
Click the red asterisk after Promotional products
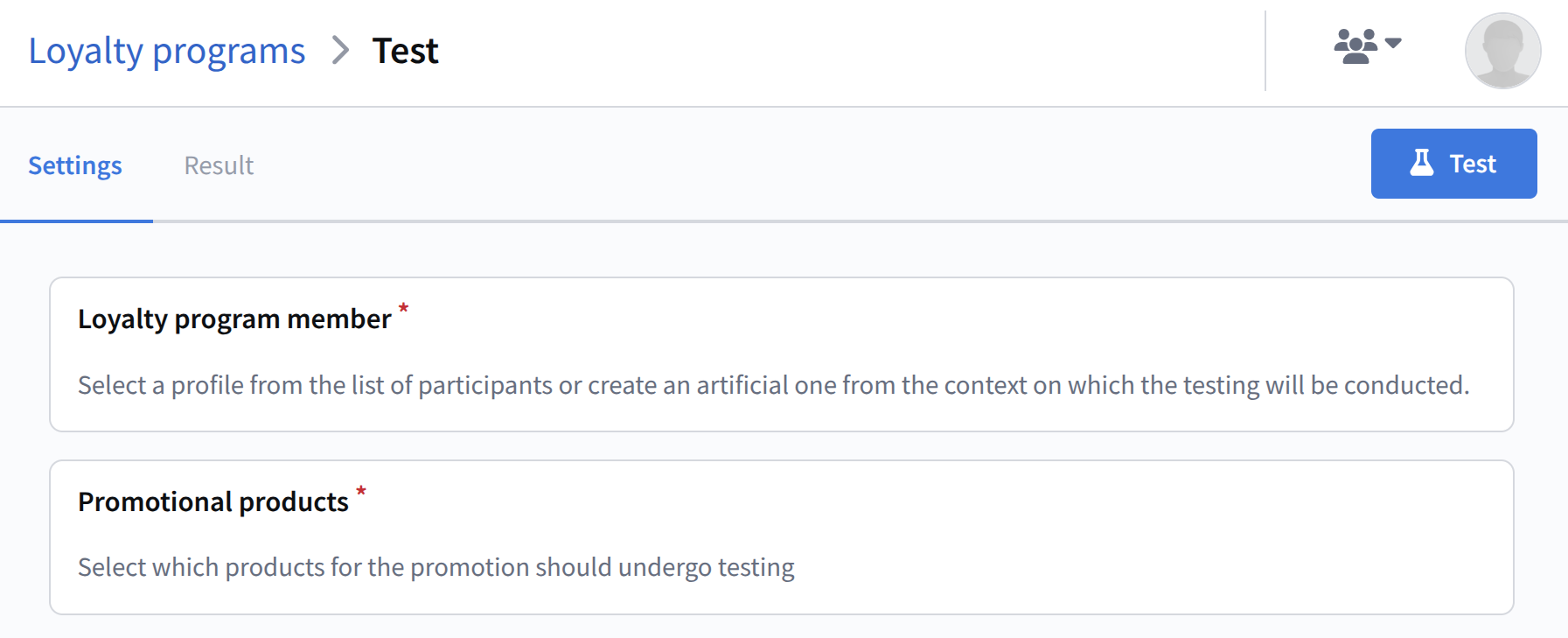(x=360, y=491)
